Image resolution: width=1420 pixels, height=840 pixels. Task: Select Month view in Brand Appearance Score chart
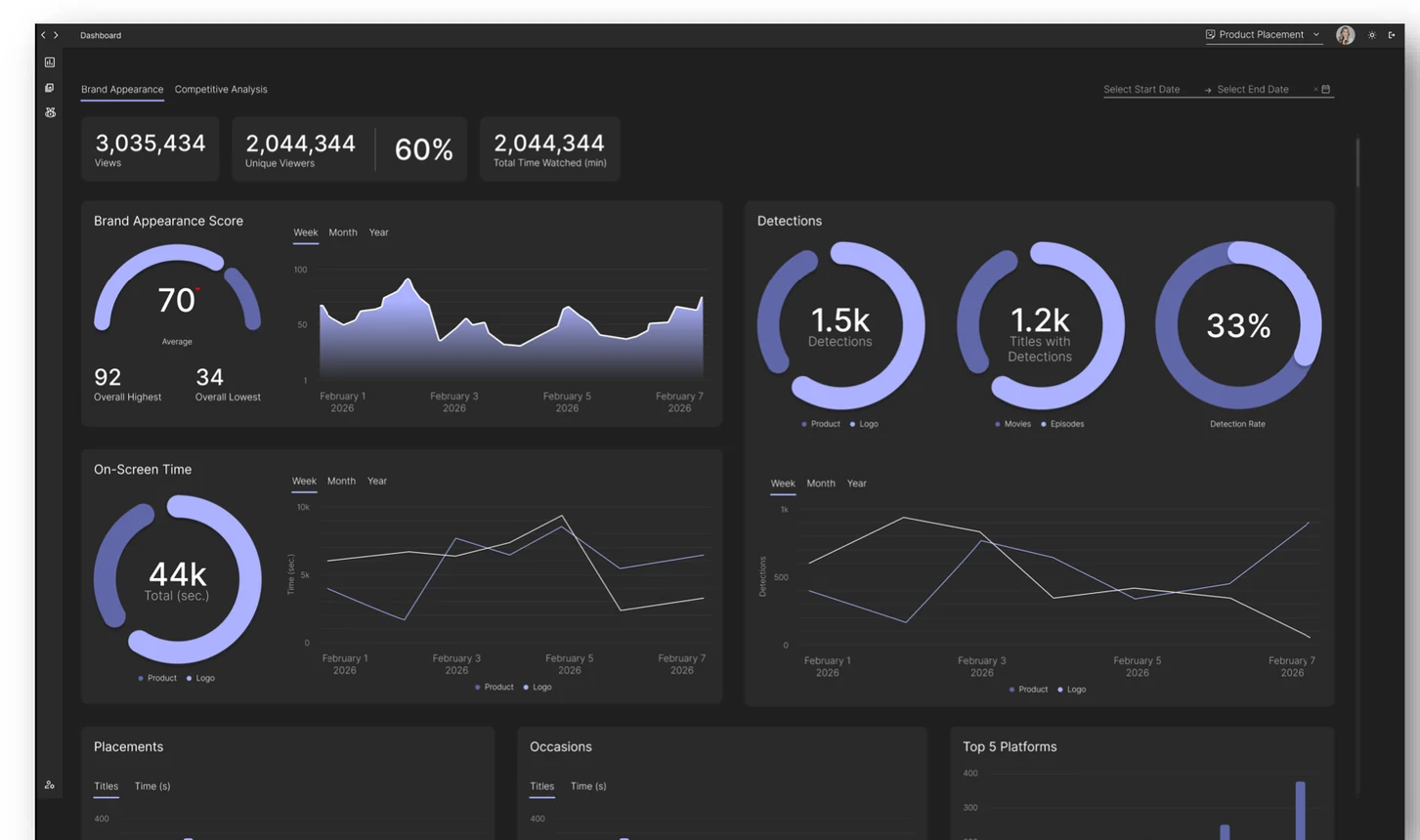tap(342, 232)
